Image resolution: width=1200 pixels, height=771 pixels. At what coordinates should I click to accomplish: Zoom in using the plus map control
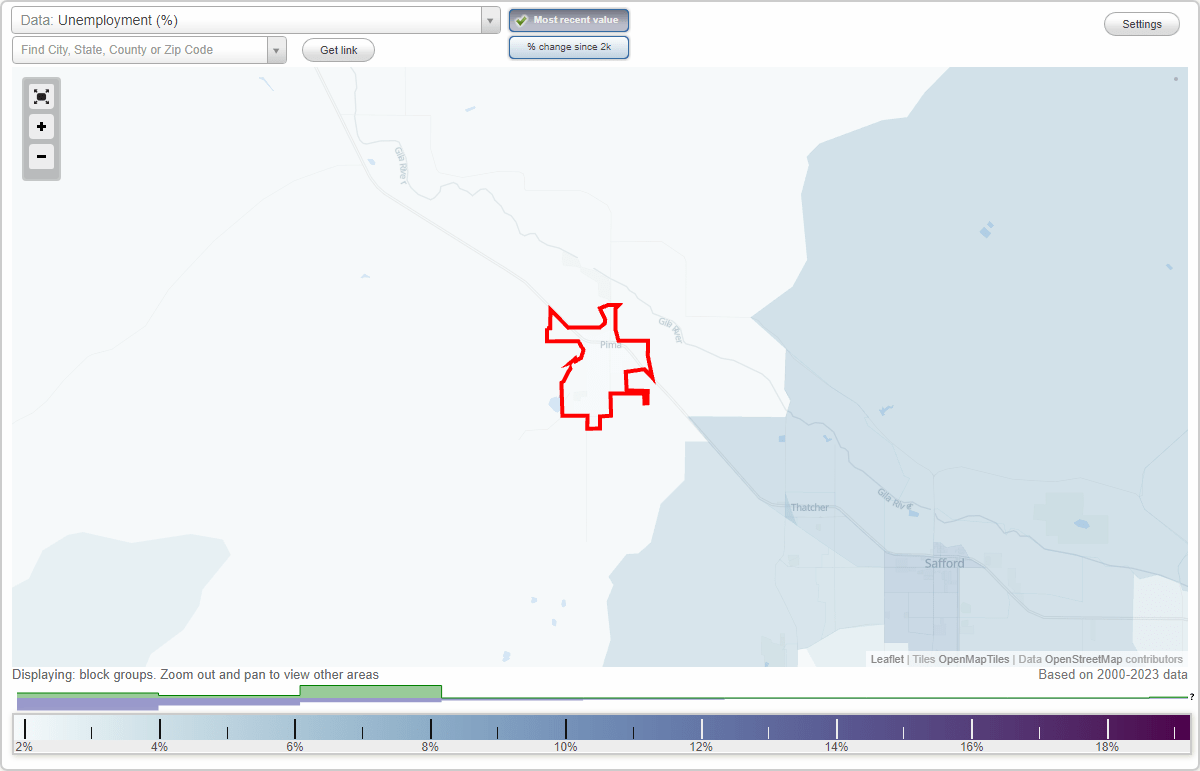pos(41,127)
